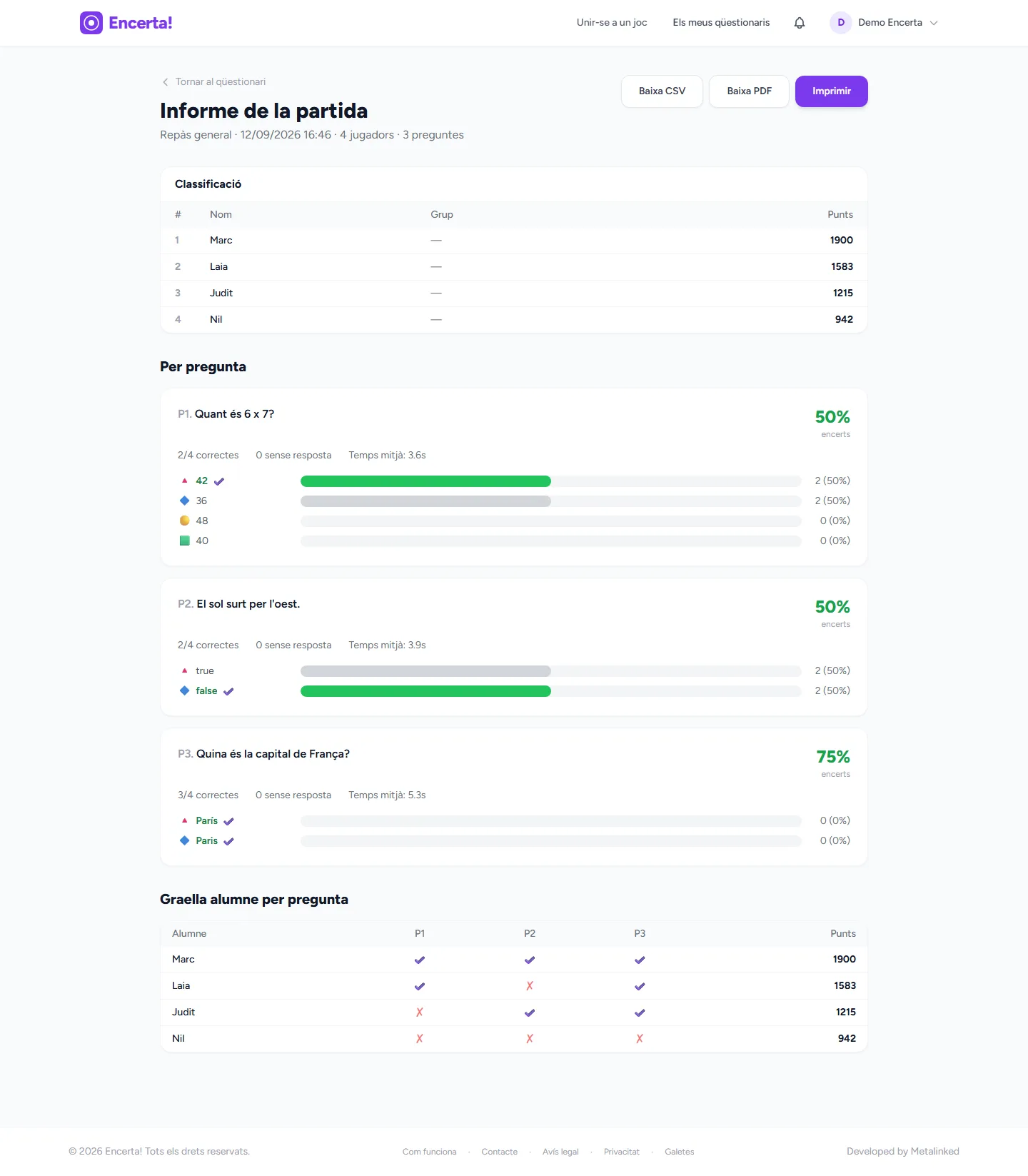Click Judit's P3 correct checkmark
1028x1176 pixels.
pos(640,1012)
